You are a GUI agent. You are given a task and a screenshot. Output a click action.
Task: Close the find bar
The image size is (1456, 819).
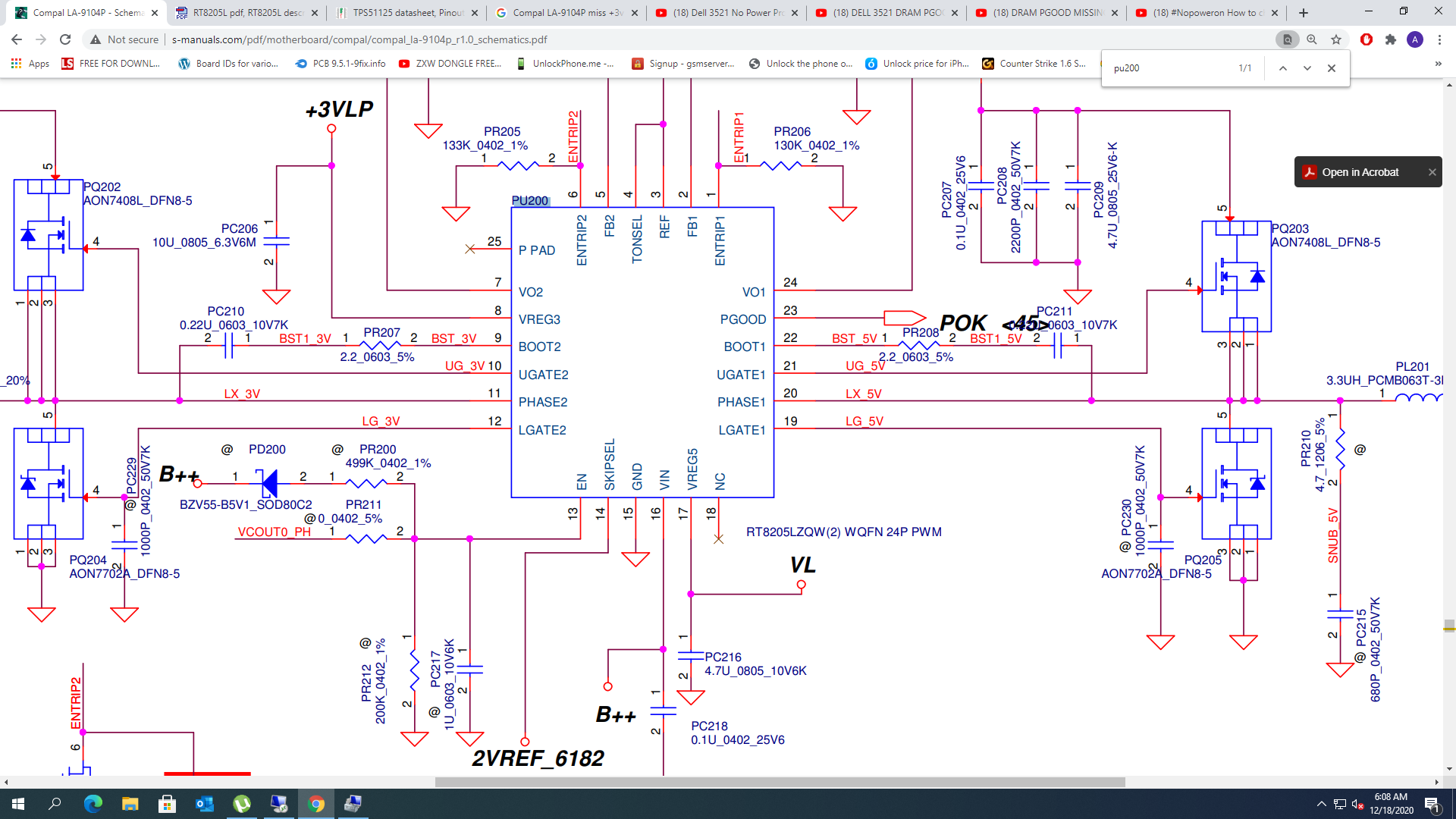pyautogui.click(x=1332, y=68)
